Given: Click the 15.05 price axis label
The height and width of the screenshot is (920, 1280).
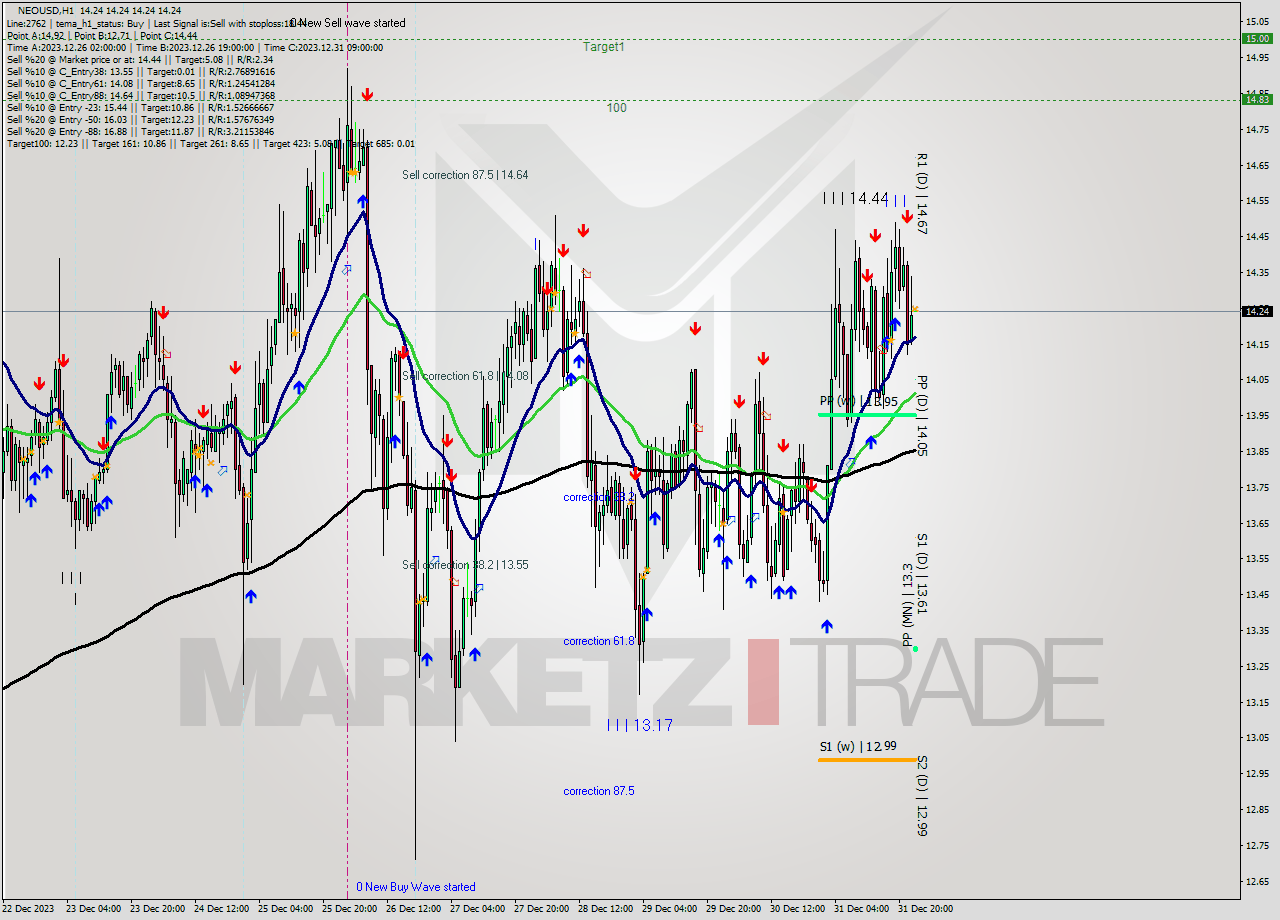Looking at the screenshot, I should (1256, 21).
